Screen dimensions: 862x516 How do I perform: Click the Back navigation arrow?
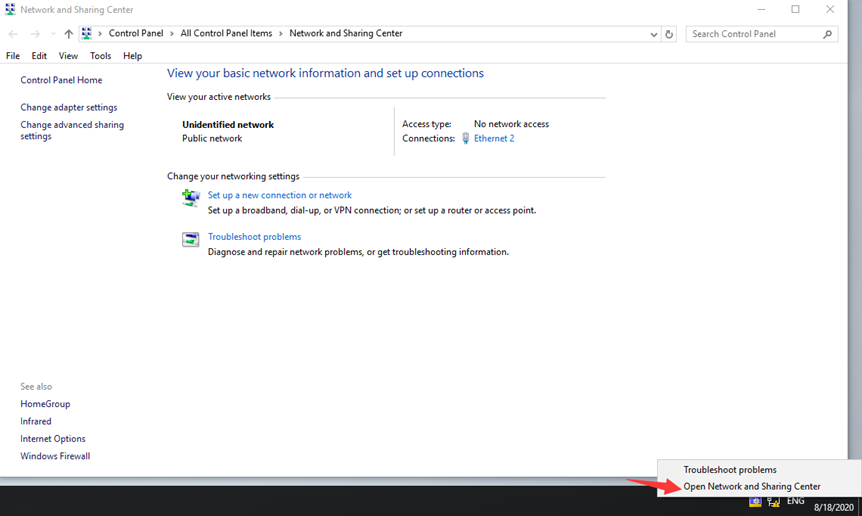pyautogui.click(x=13, y=34)
